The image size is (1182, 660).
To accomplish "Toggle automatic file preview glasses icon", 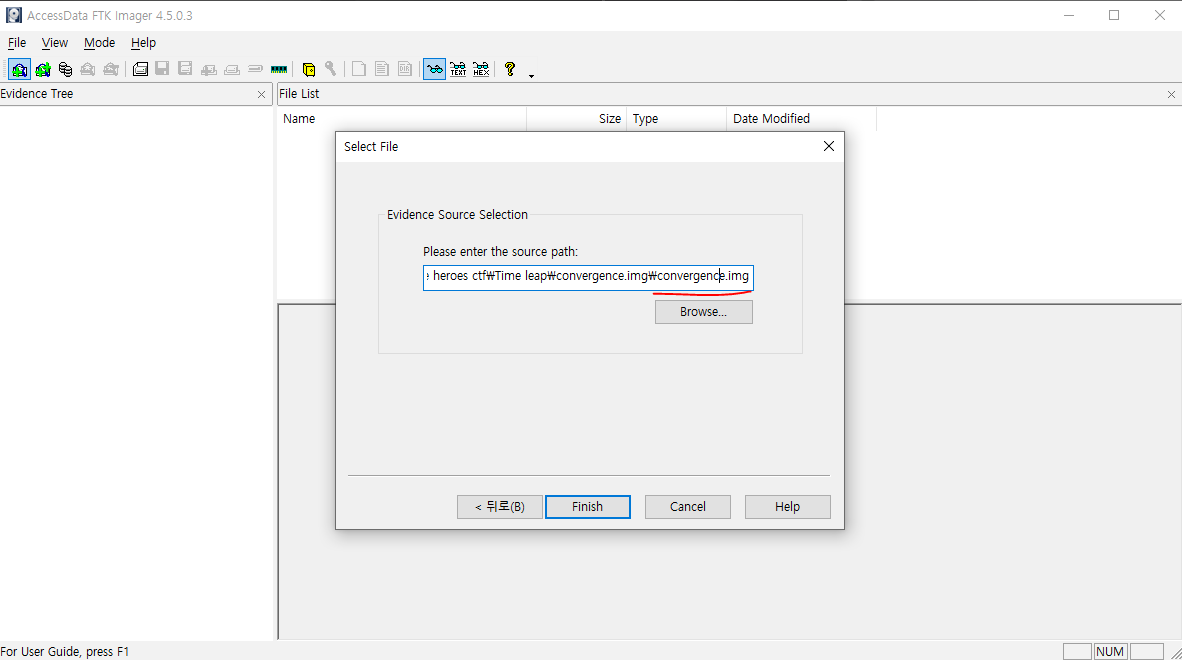I will pos(434,69).
